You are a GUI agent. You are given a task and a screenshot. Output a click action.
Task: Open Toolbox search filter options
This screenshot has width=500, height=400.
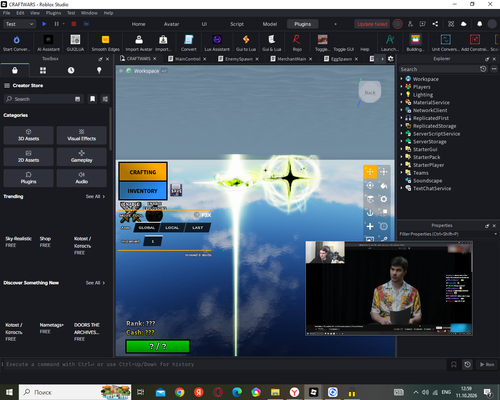[x=105, y=99]
